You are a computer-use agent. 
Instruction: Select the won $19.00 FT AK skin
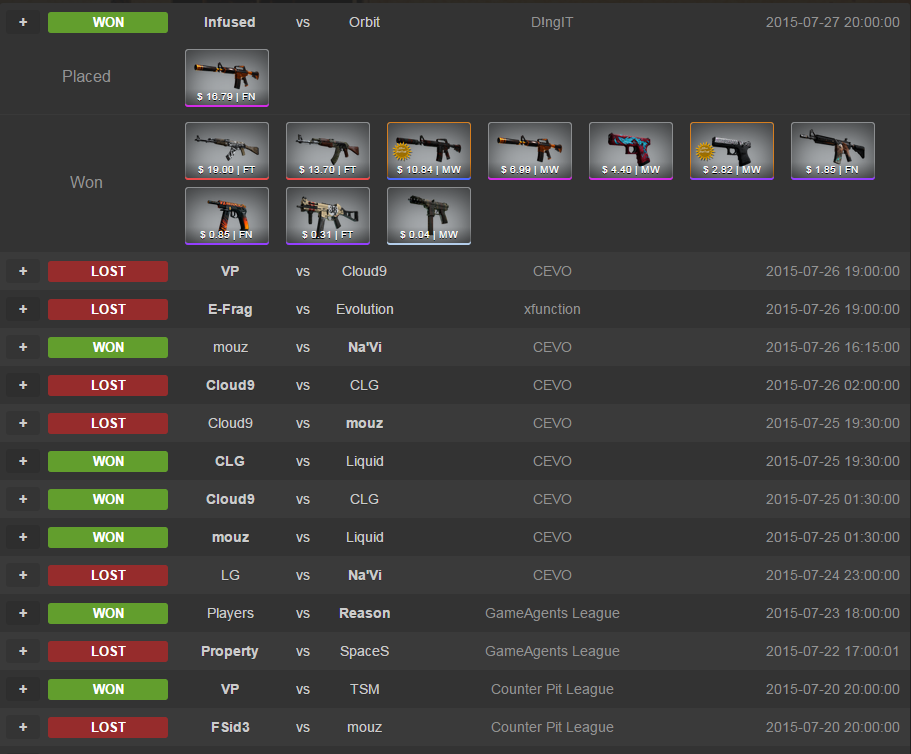227,151
